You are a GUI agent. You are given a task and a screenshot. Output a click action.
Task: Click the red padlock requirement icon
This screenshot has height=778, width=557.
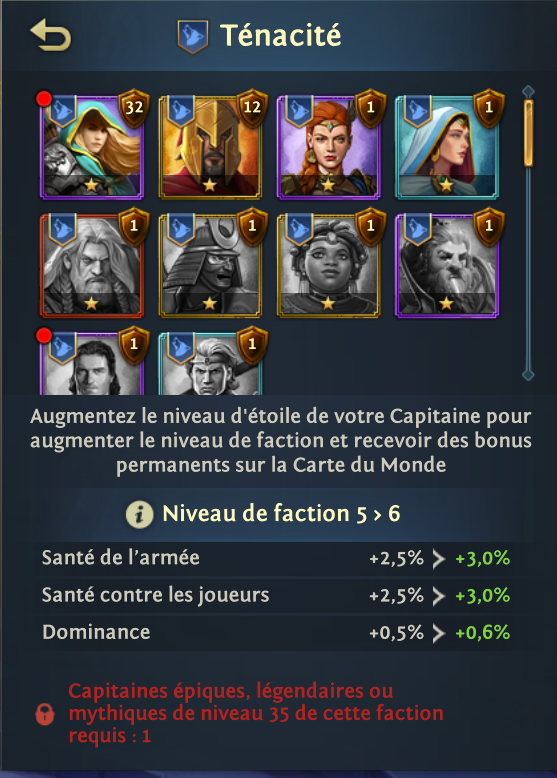tap(45, 714)
